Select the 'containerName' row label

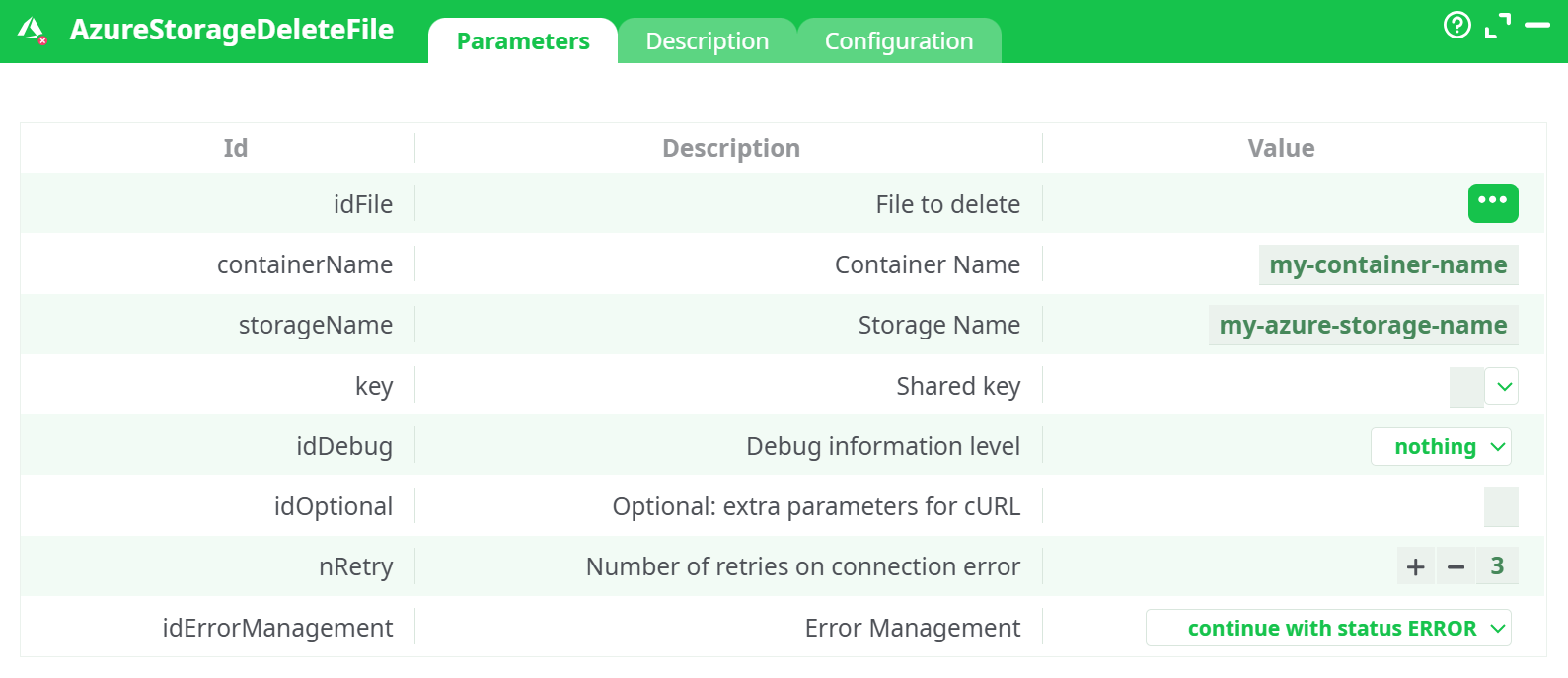point(305,264)
